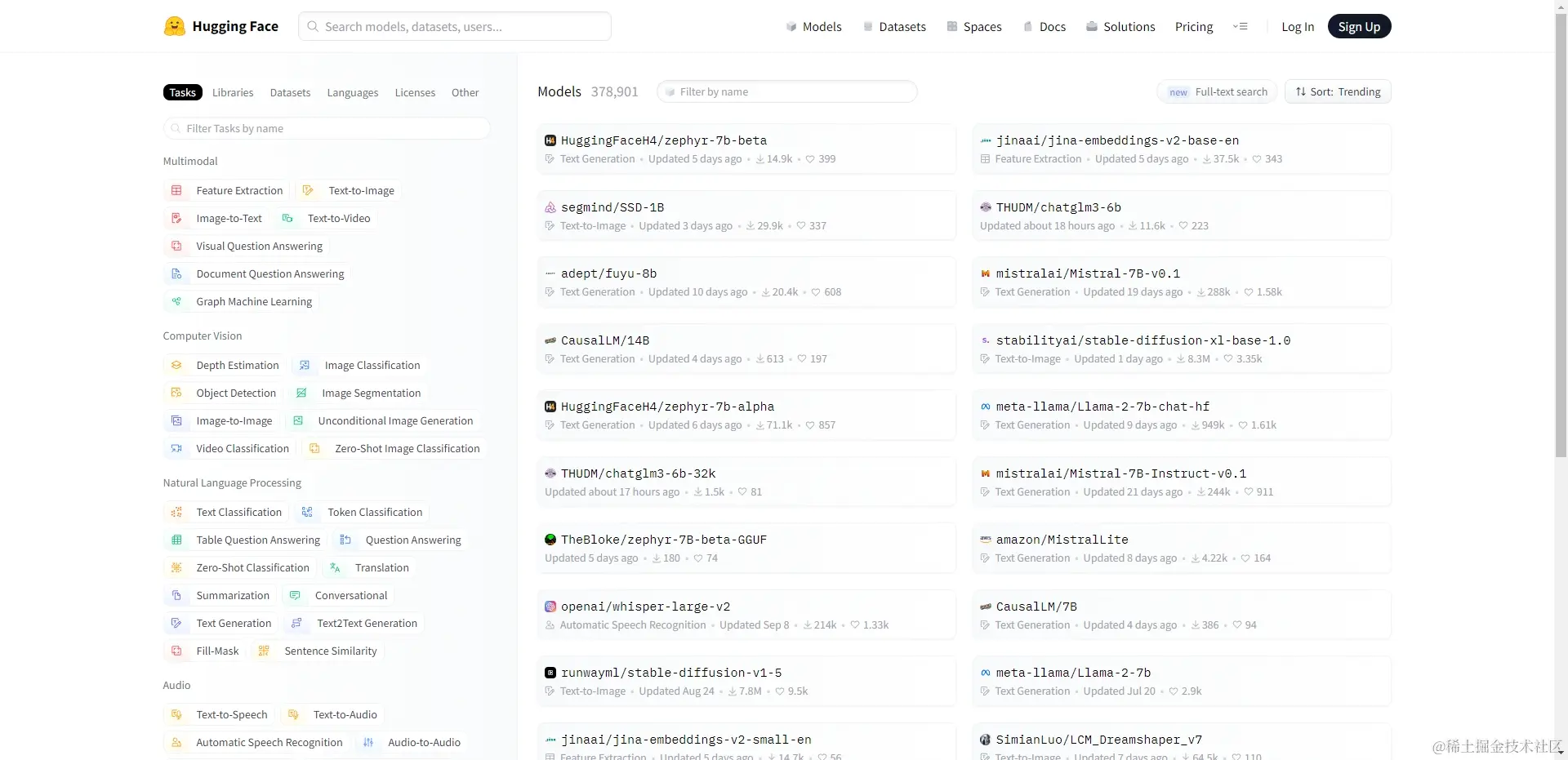Open the mistralai/Mistral-7B-v0.1 model card

pos(1182,282)
